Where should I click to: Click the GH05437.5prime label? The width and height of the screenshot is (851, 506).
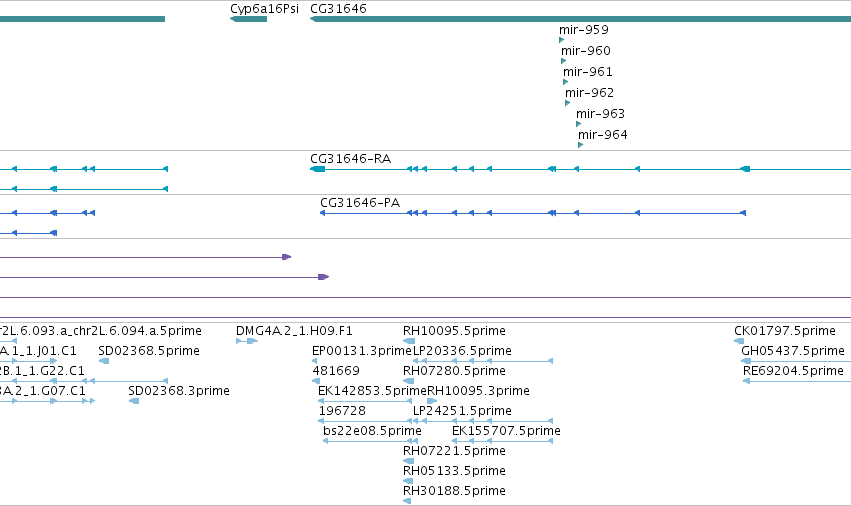793,351
